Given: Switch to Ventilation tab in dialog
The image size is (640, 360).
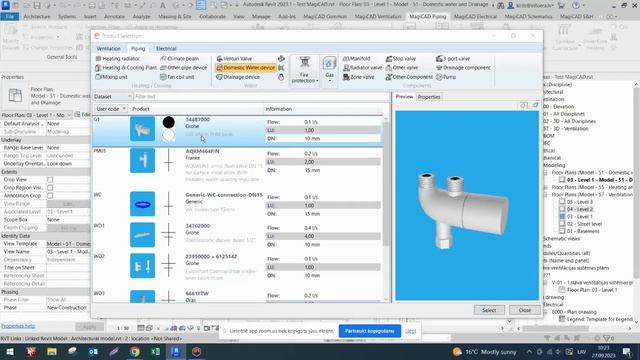Looking at the screenshot, I should pyautogui.click(x=108, y=49).
